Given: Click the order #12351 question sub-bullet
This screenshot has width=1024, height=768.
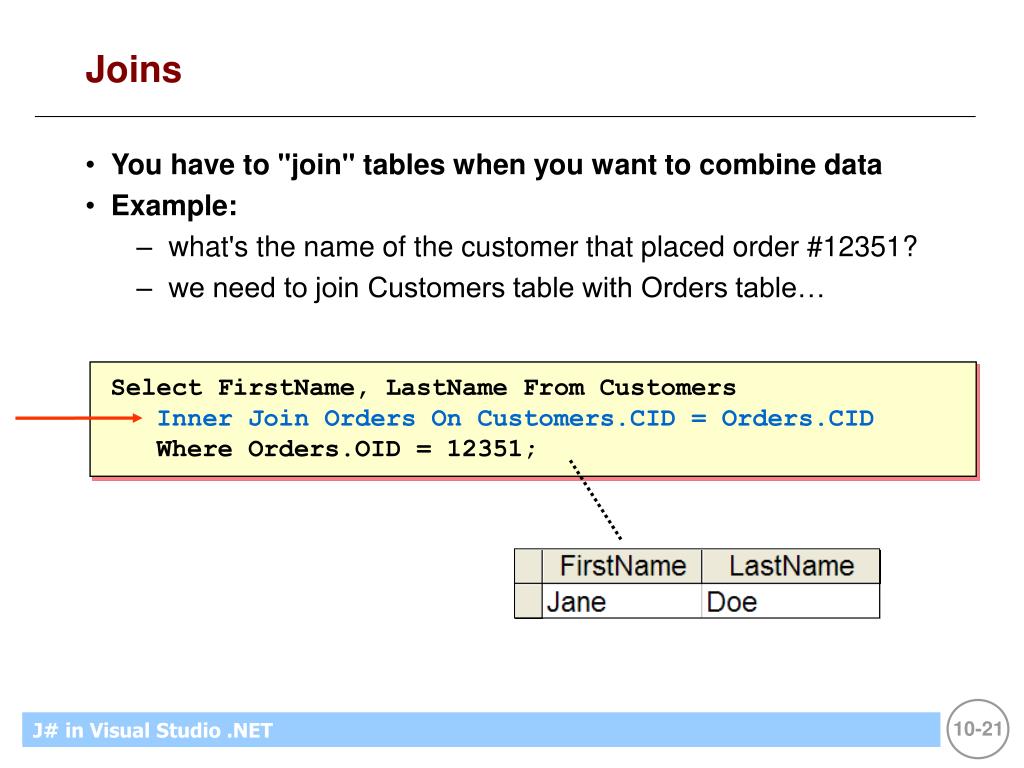Looking at the screenshot, I should 543,247.
